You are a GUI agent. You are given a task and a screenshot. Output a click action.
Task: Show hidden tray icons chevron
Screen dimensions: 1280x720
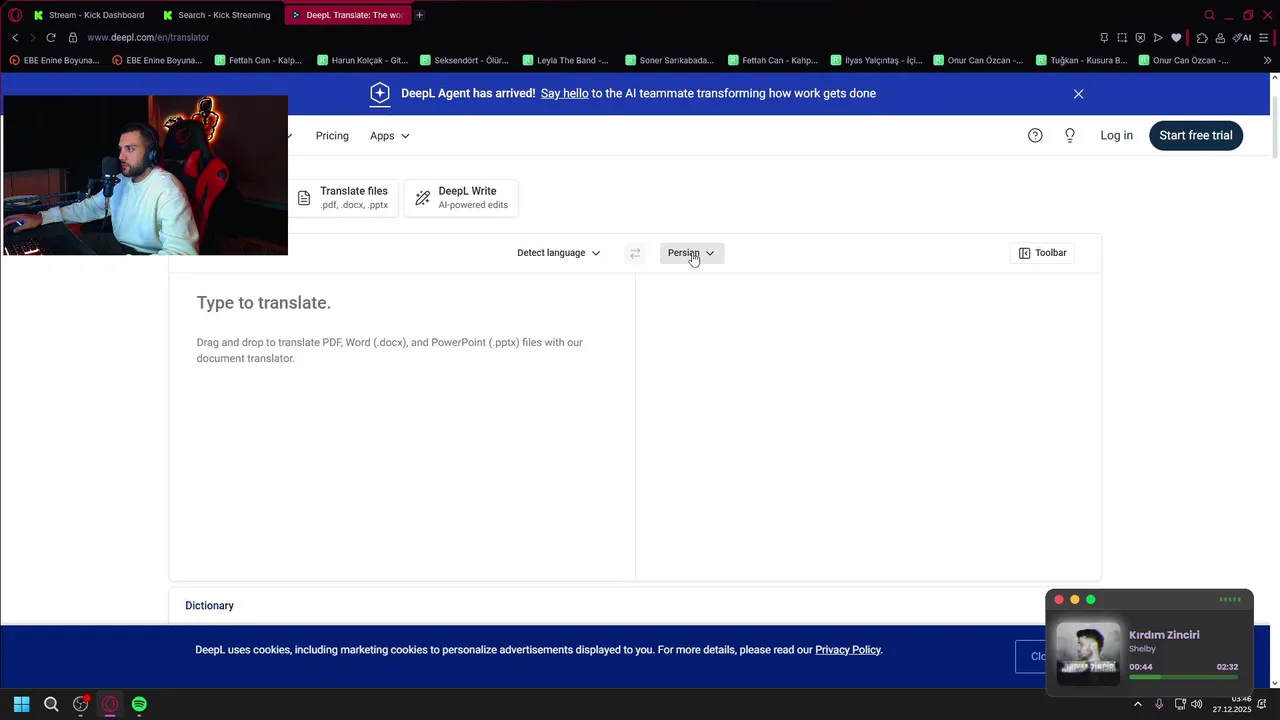pyautogui.click(x=1137, y=704)
